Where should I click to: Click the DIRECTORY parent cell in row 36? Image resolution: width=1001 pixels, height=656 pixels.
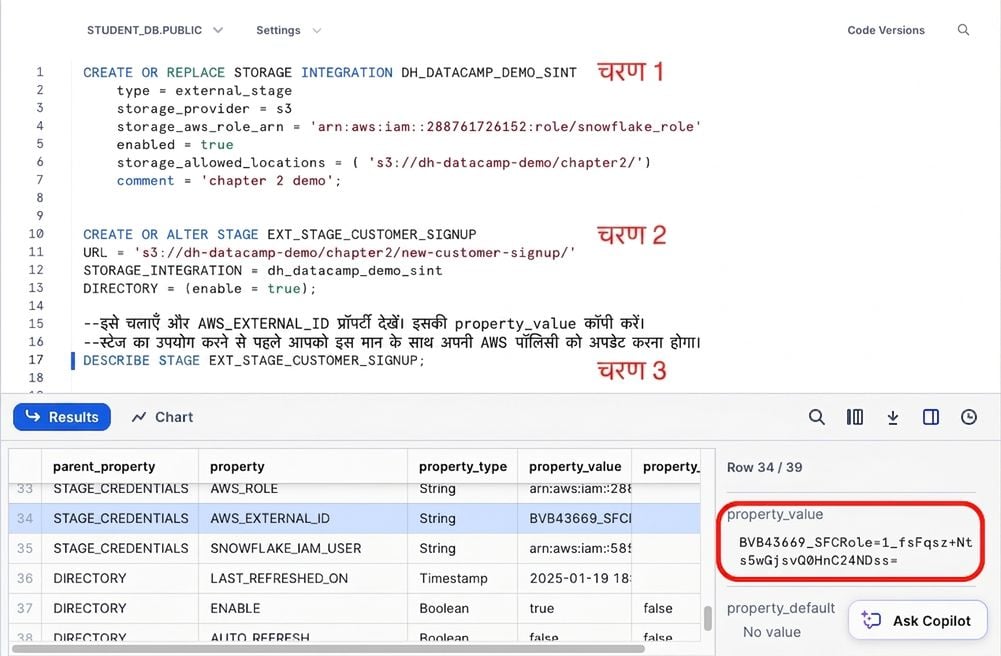pyautogui.click(x=120, y=578)
